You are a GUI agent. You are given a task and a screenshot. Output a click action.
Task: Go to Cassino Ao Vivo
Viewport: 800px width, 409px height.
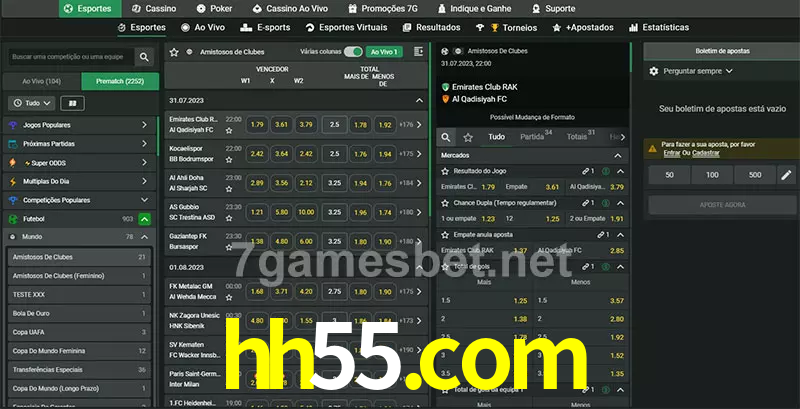coord(290,9)
